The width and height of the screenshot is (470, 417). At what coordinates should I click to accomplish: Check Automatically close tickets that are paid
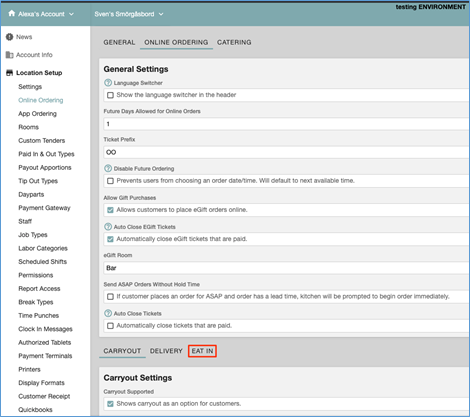click(110, 326)
